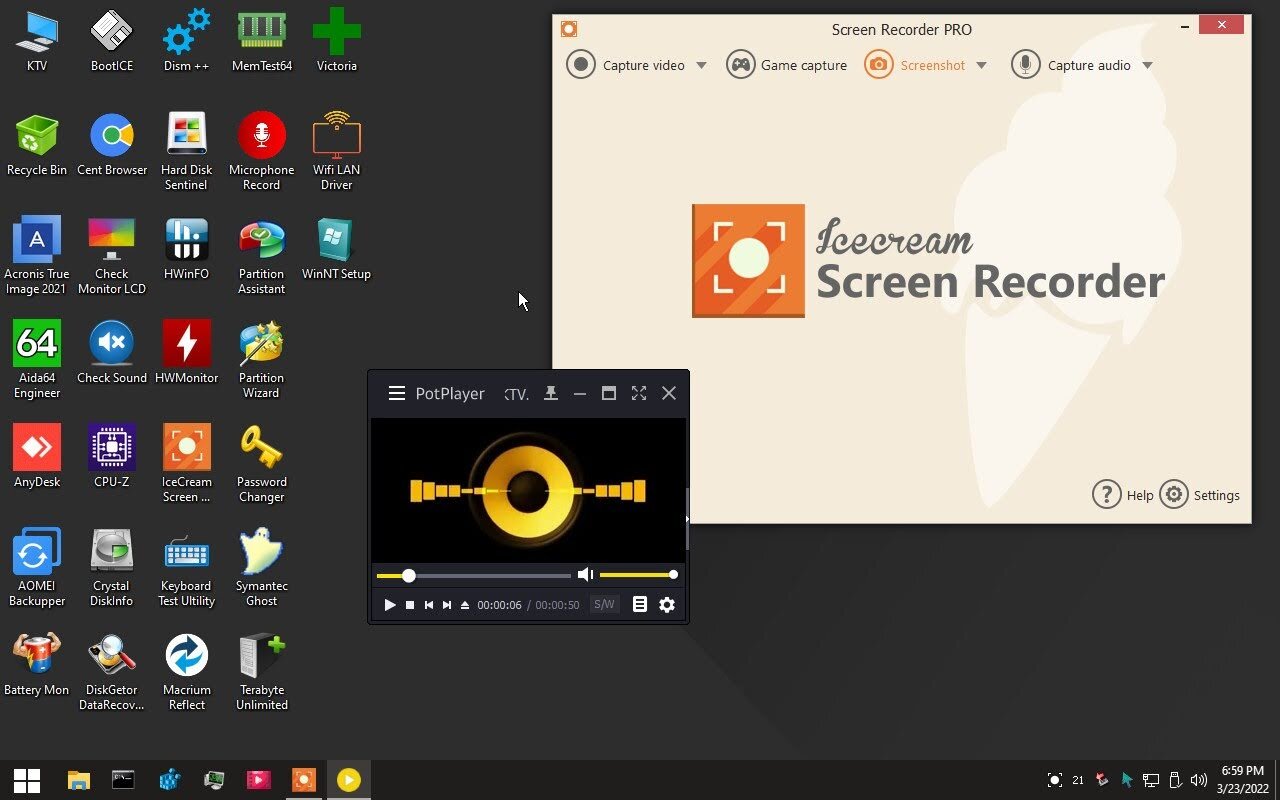Open Windows Start menu
This screenshot has width=1280, height=800.
click(27, 780)
